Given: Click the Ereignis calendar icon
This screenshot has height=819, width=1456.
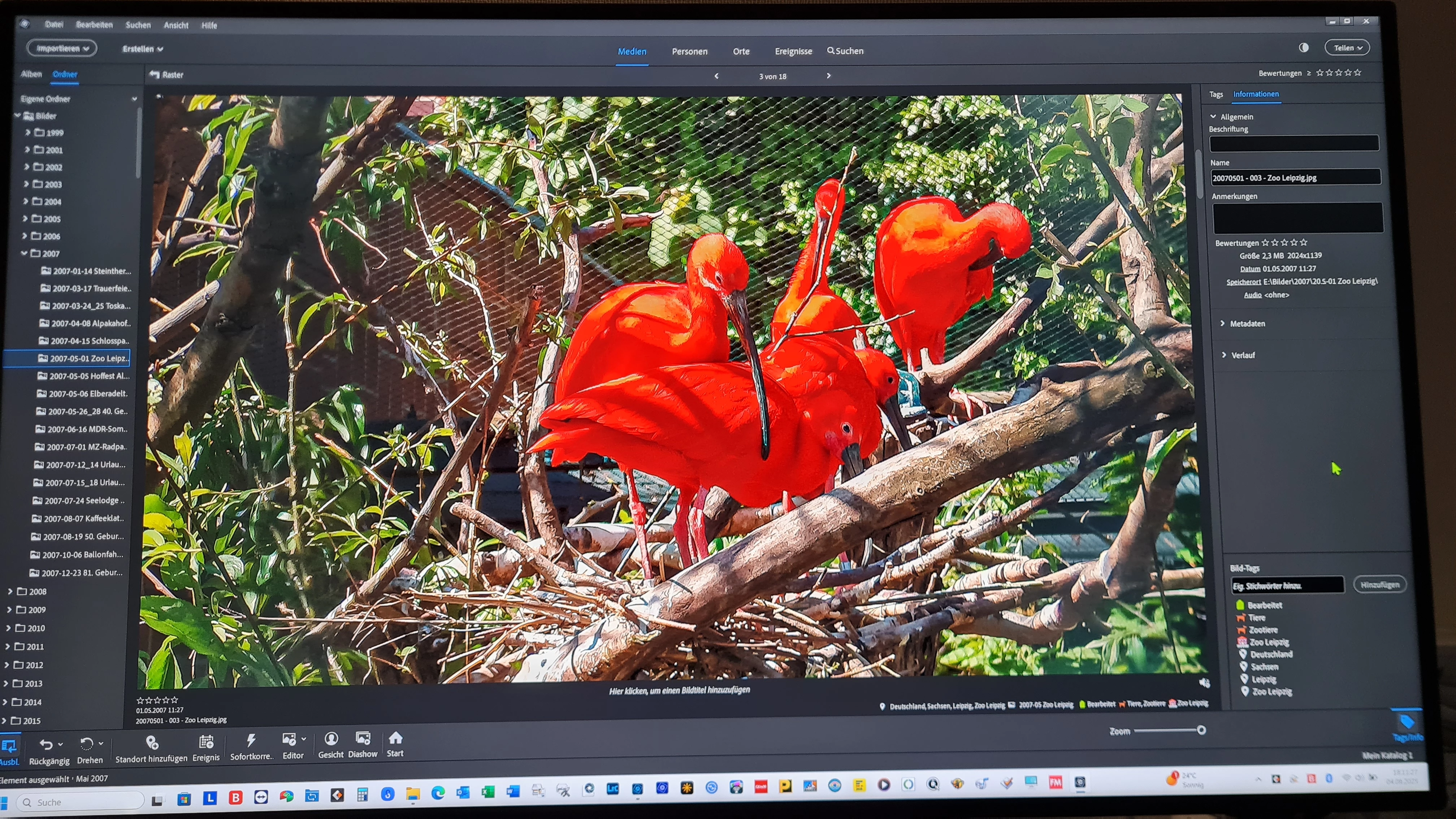Looking at the screenshot, I should [x=206, y=742].
